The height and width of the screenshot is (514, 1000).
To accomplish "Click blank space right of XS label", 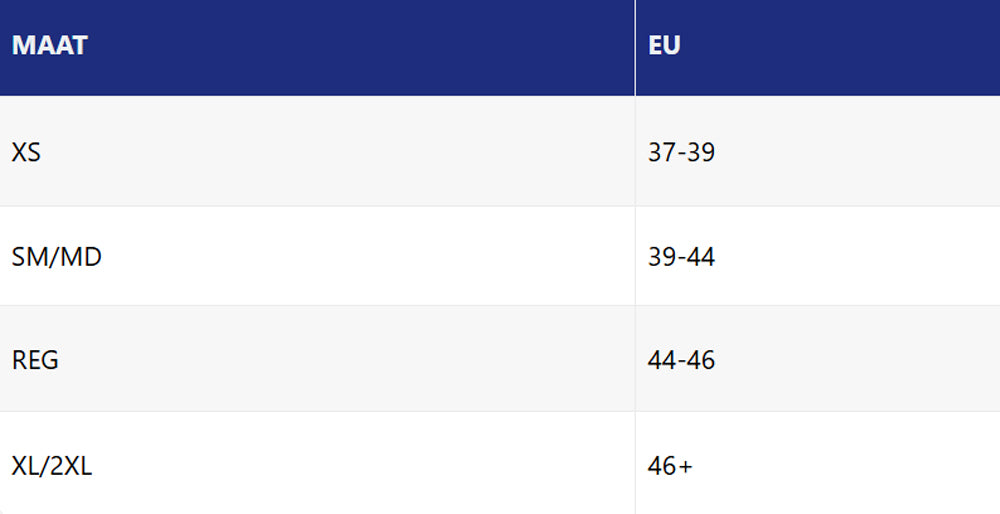I will [330, 153].
